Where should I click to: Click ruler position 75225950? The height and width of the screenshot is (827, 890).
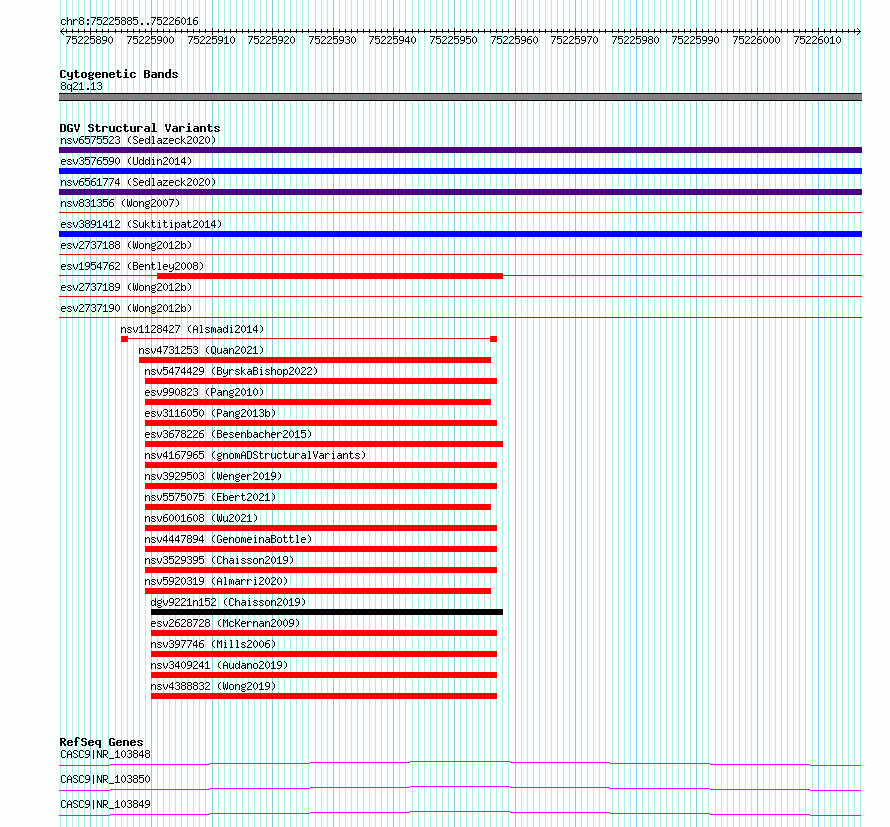[x=454, y=40]
